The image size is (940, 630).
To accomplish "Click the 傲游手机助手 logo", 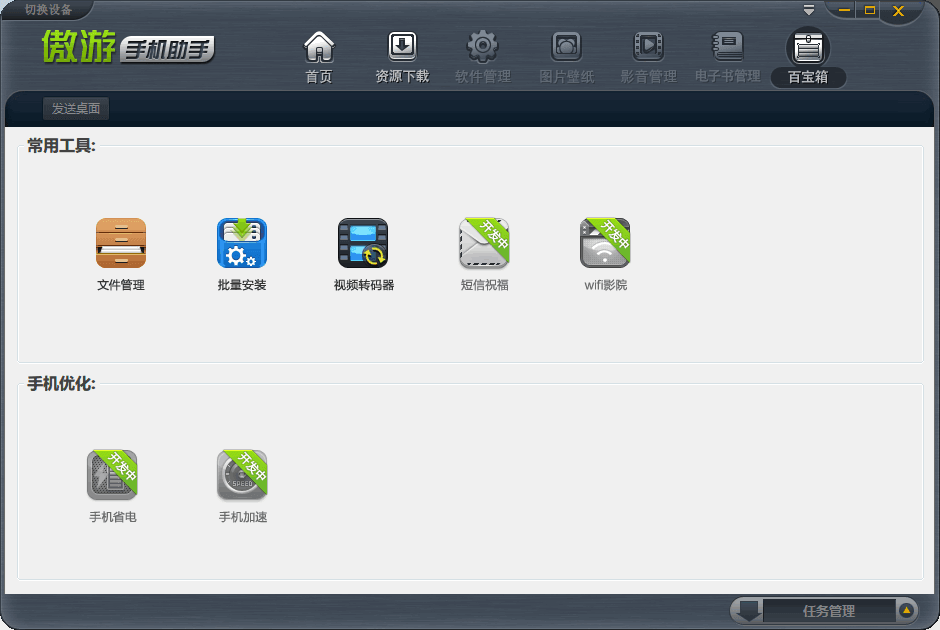I will click(x=128, y=47).
